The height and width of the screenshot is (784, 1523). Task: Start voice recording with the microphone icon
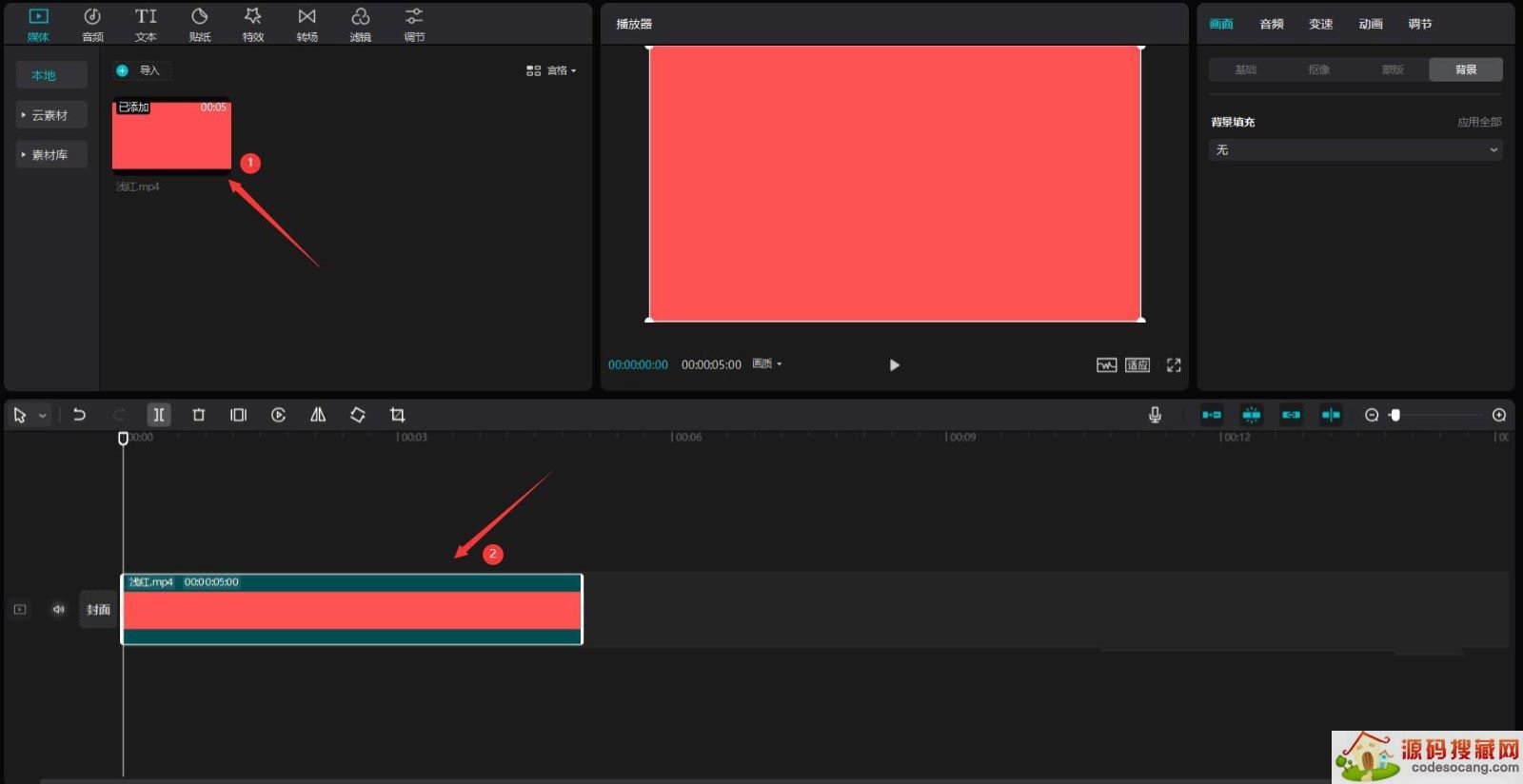coord(1155,415)
